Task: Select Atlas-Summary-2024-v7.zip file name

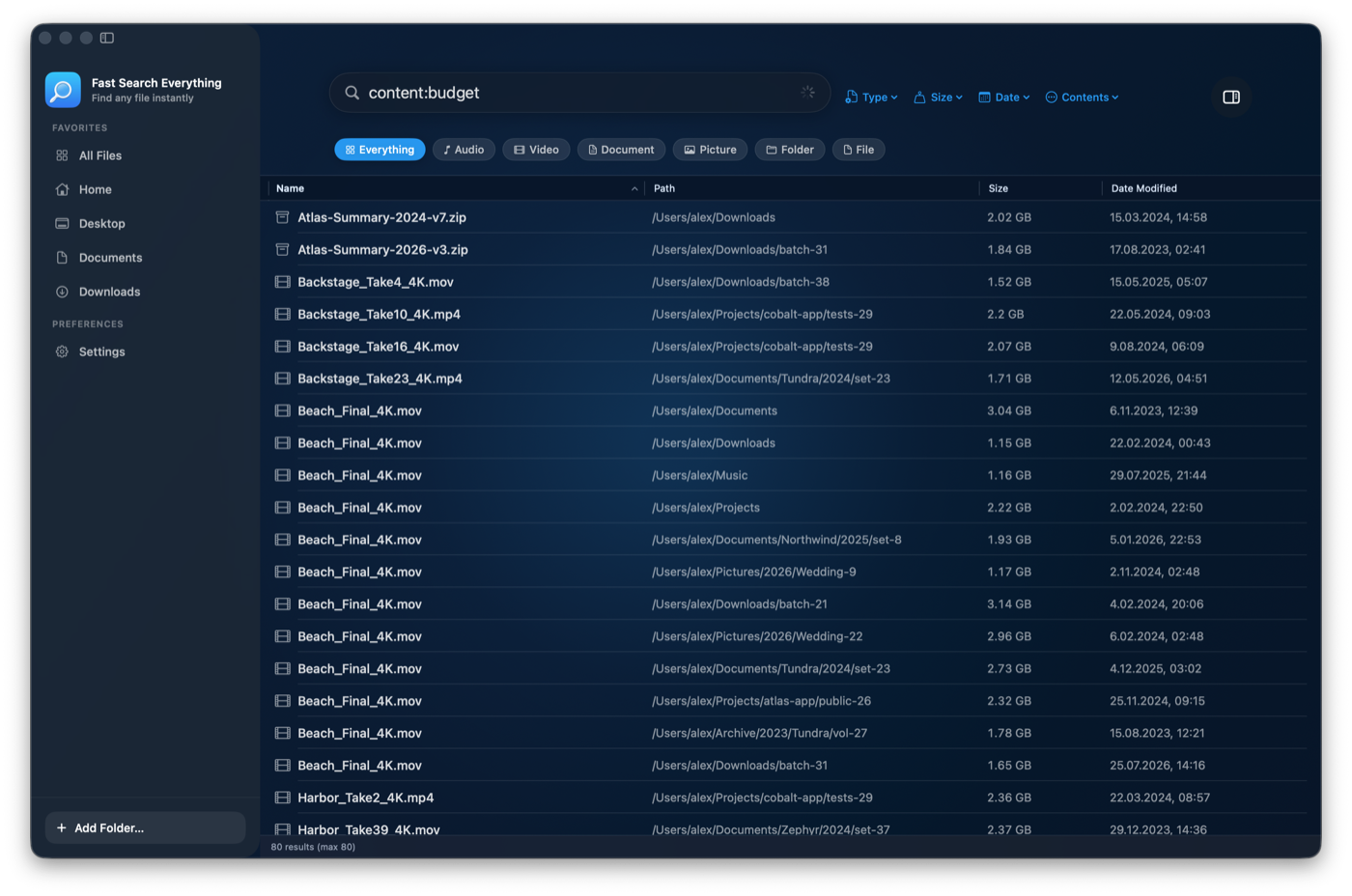Action: pos(381,217)
